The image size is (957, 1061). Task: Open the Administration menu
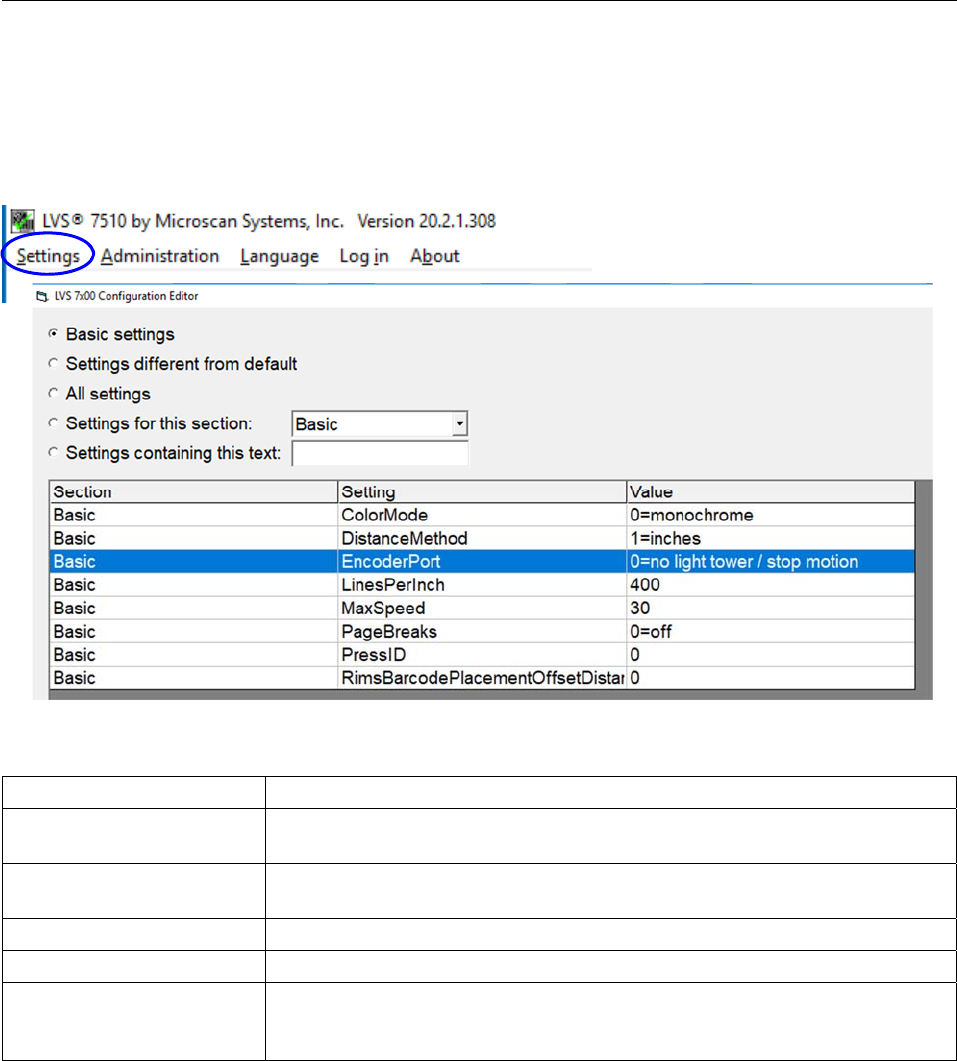(x=160, y=256)
